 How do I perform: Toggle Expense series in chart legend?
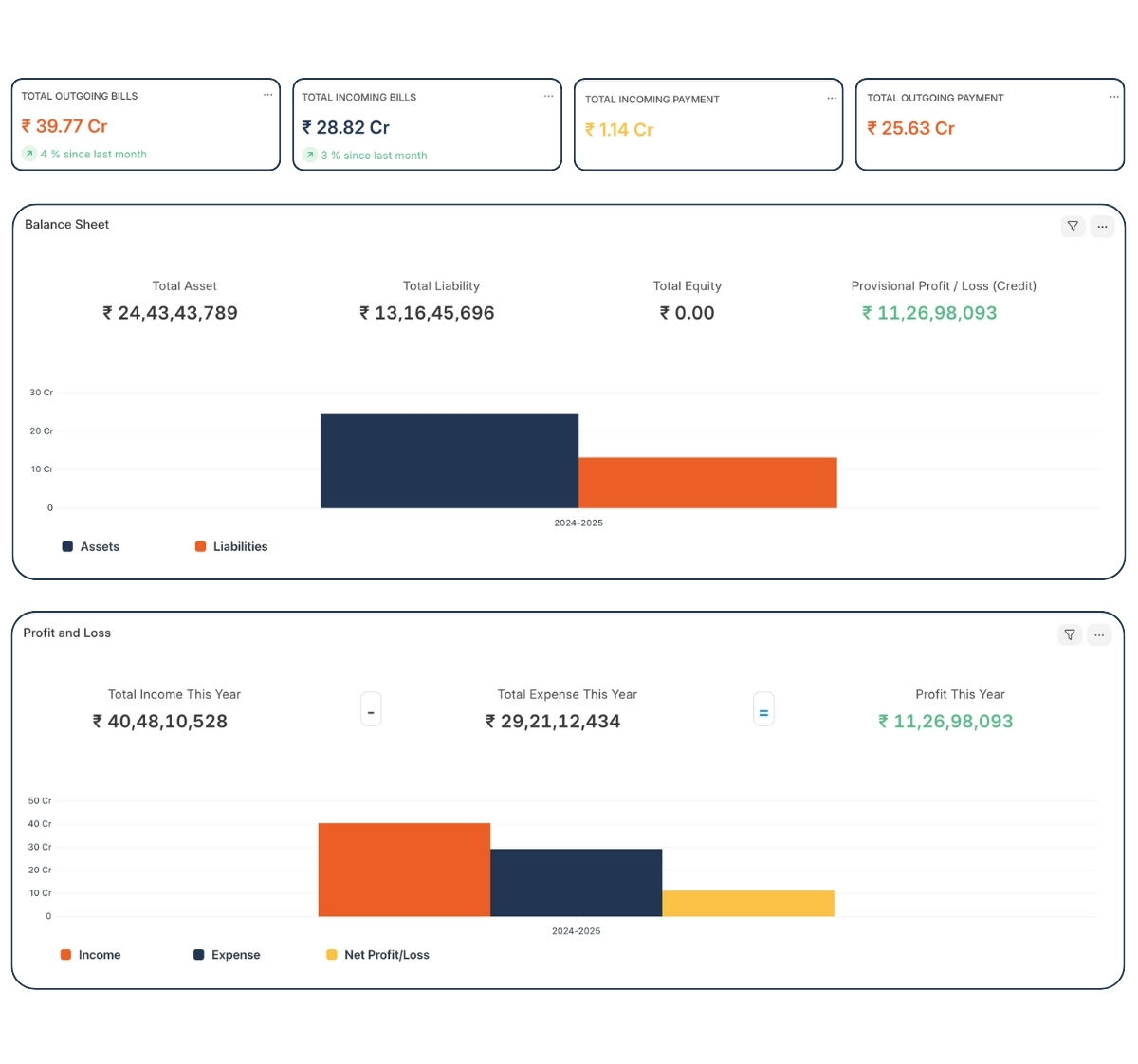point(227,955)
